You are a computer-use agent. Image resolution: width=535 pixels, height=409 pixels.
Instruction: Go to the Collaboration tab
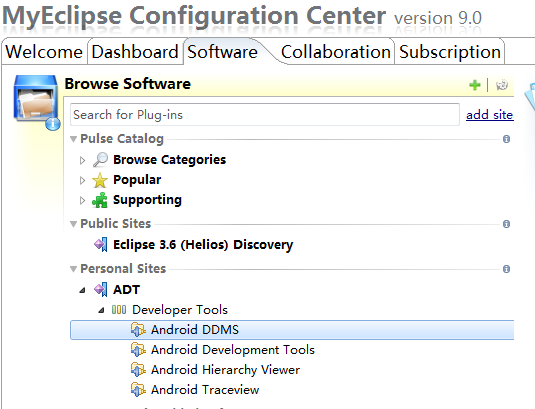pyautogui.click(x=336, y=52)
